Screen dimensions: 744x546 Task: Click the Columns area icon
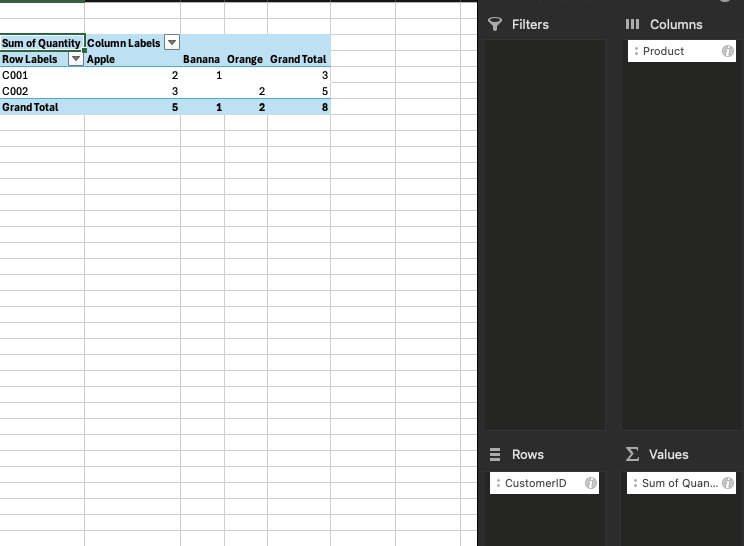(632, 24)
